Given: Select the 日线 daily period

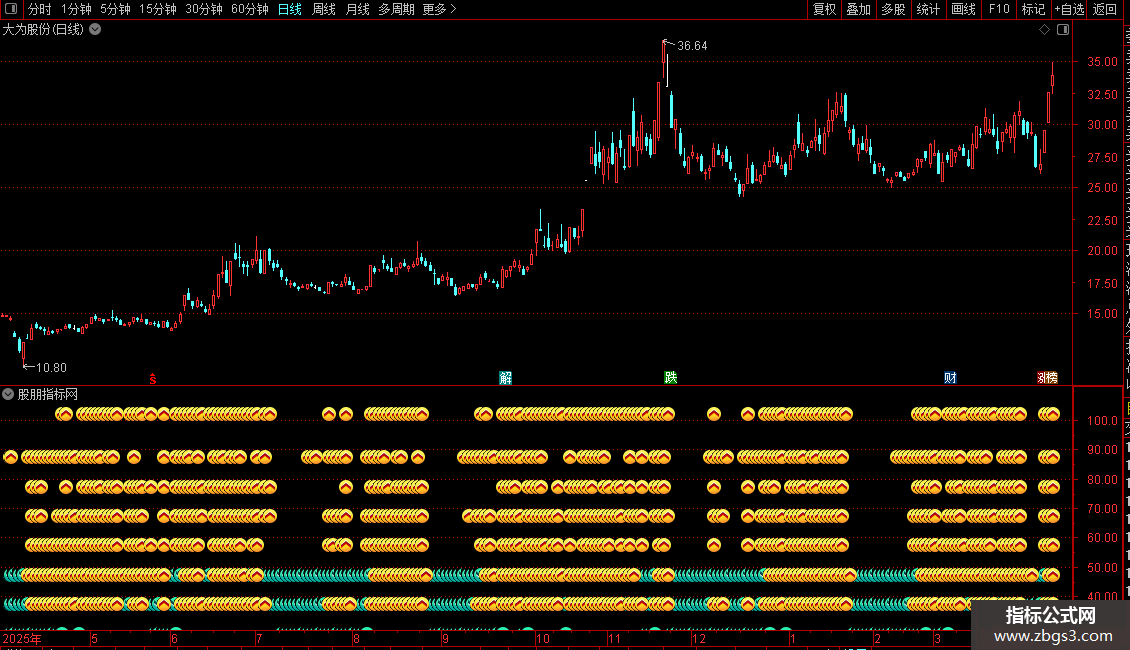Looking at the screenshot, I should [290, 9].
